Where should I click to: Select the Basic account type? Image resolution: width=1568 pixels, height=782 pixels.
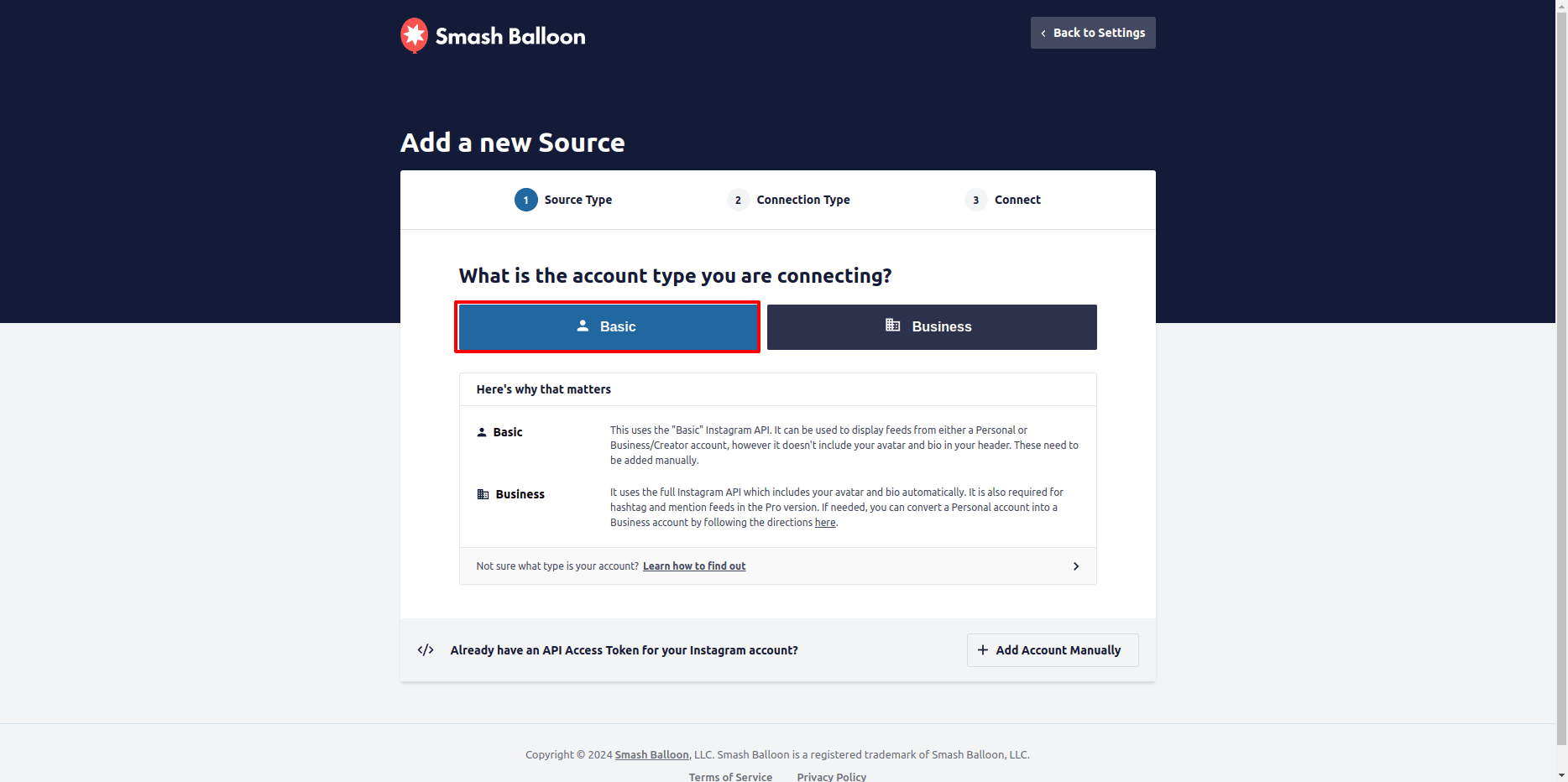[x=608, y=327]
